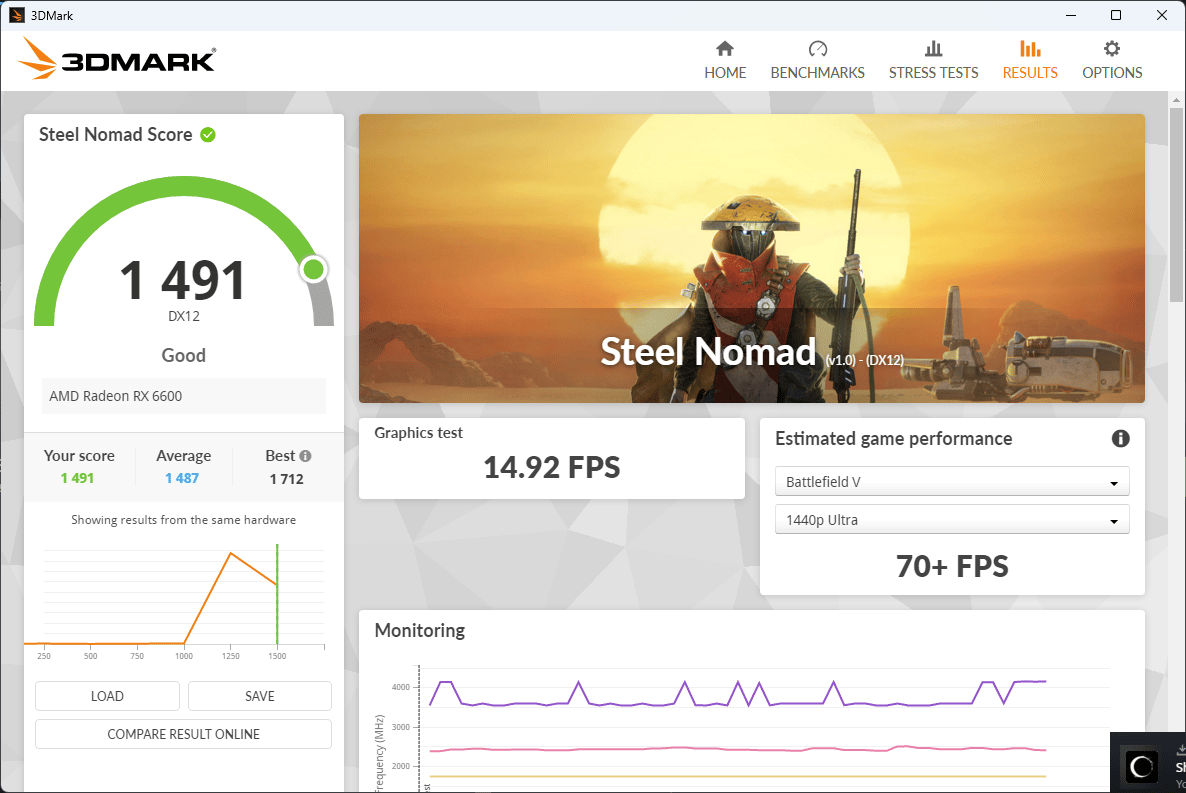The height and width of the screenshot is (793, 1186).
Task: Click the green marker in score distribution chart
Action: (277, 594)
